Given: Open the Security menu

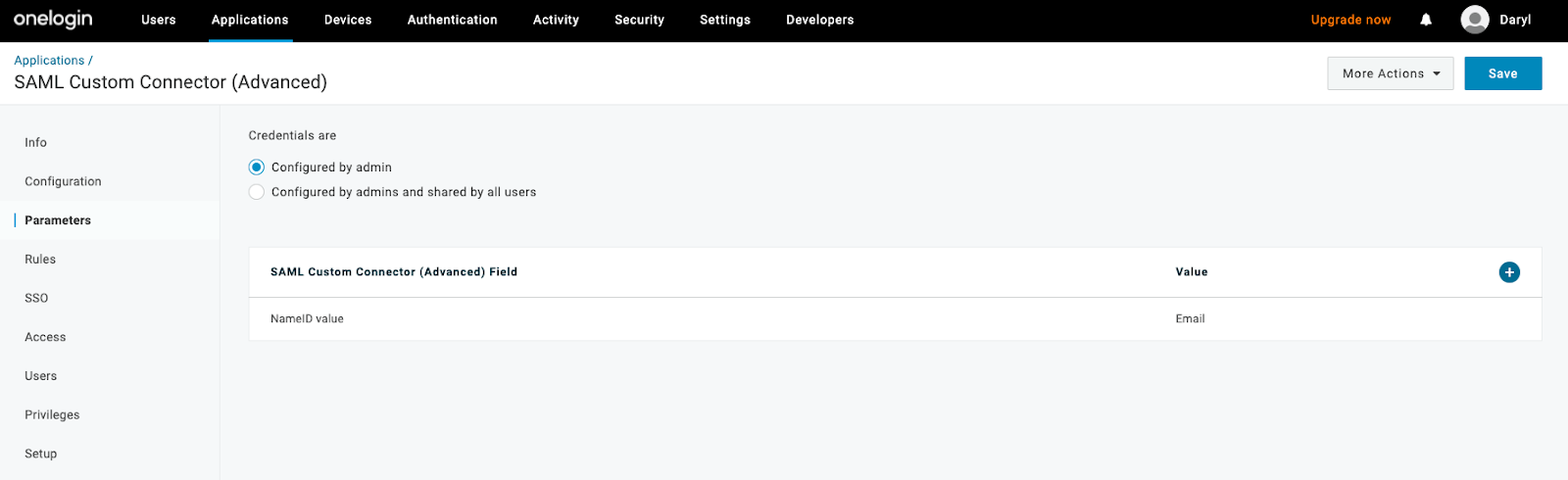Looking at the screenshot, I should (x=639, y=20).
